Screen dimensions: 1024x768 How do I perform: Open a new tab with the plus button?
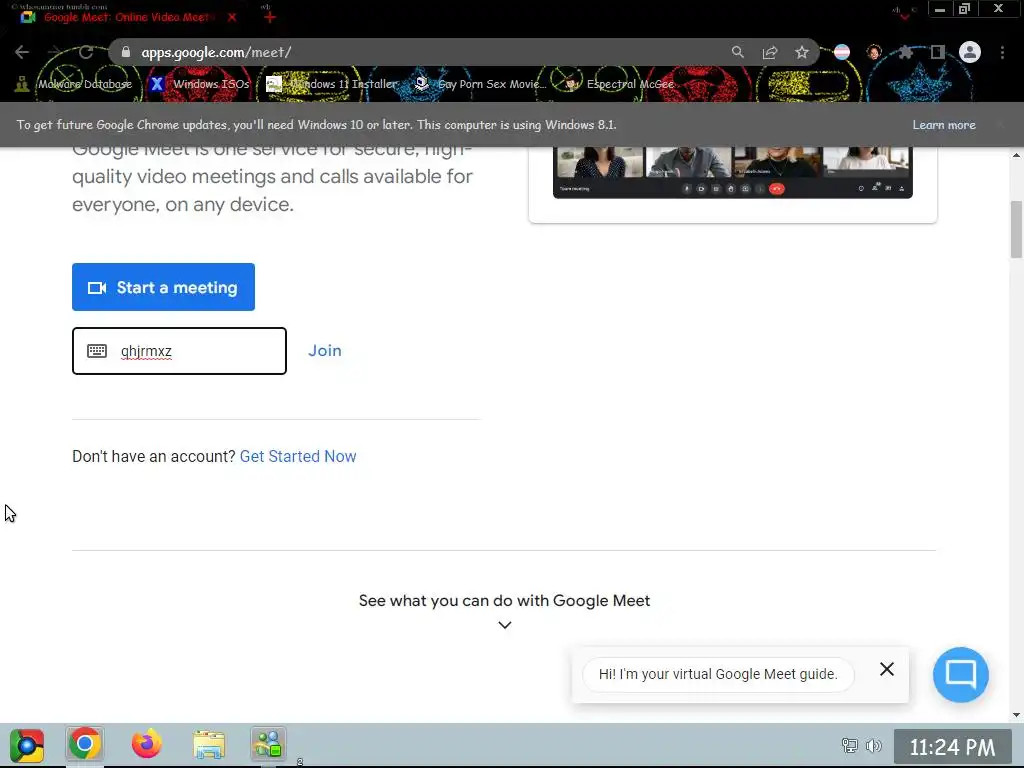pos(270,17)
